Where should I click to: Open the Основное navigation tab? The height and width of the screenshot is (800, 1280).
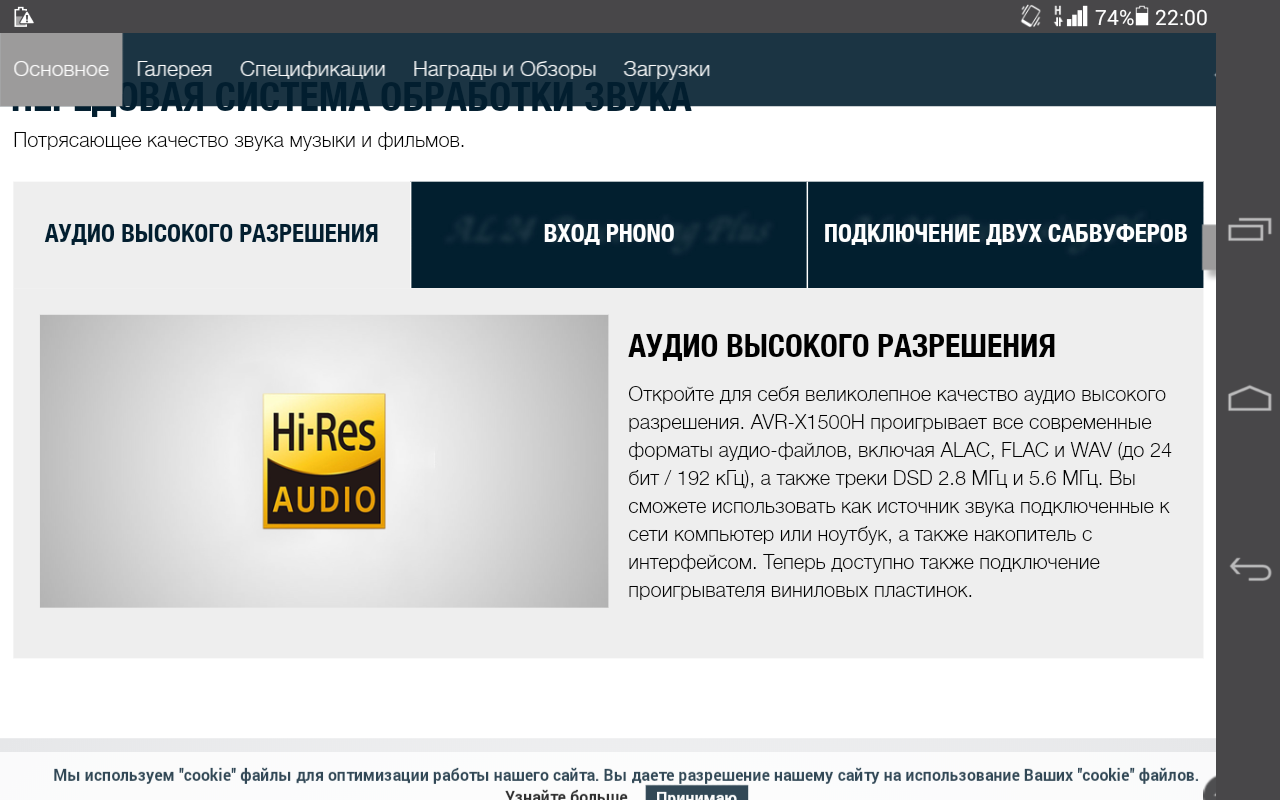61,69
